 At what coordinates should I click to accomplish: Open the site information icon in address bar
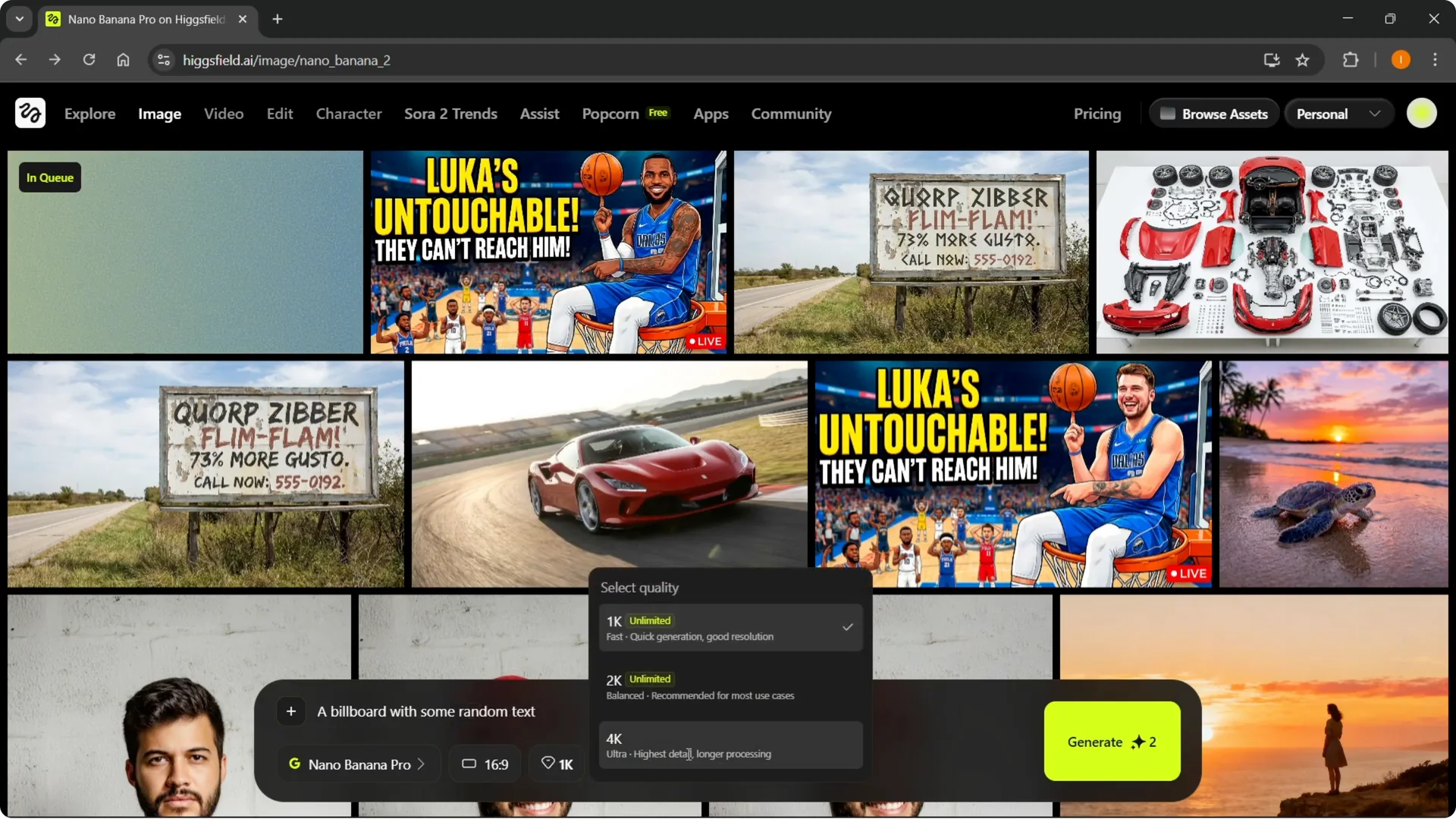point(164,60)
